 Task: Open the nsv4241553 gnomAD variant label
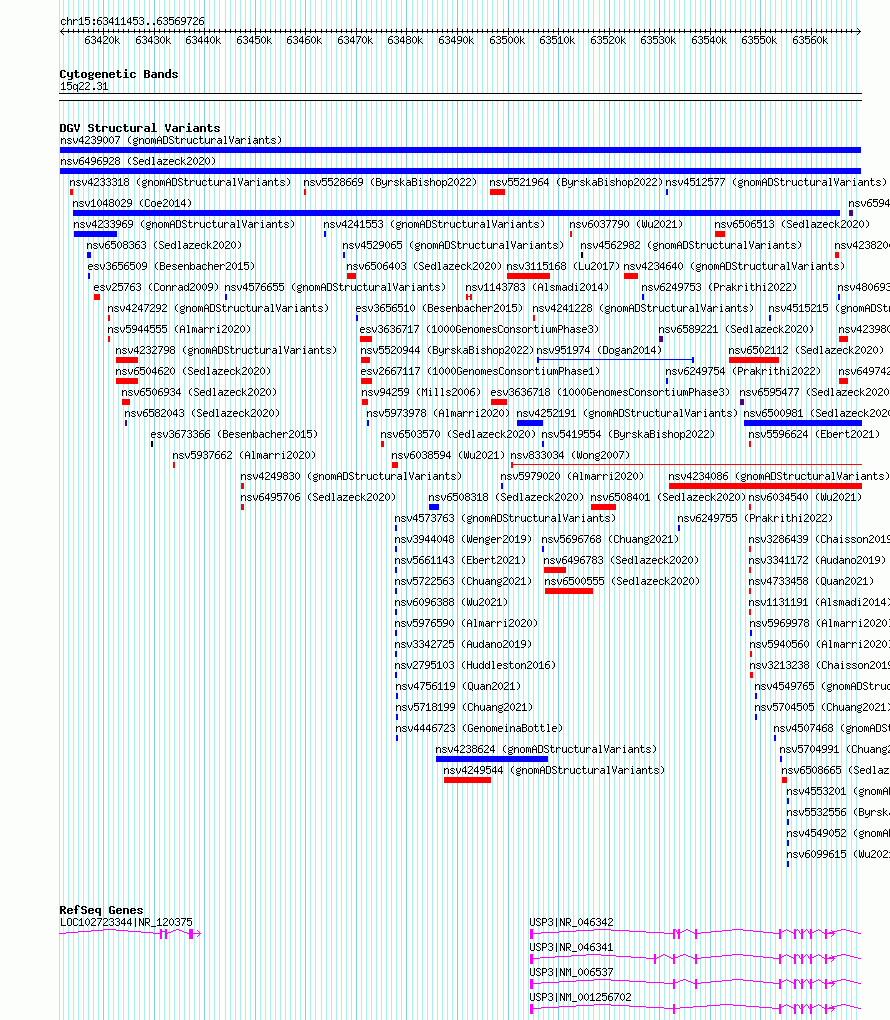[434, 224]
